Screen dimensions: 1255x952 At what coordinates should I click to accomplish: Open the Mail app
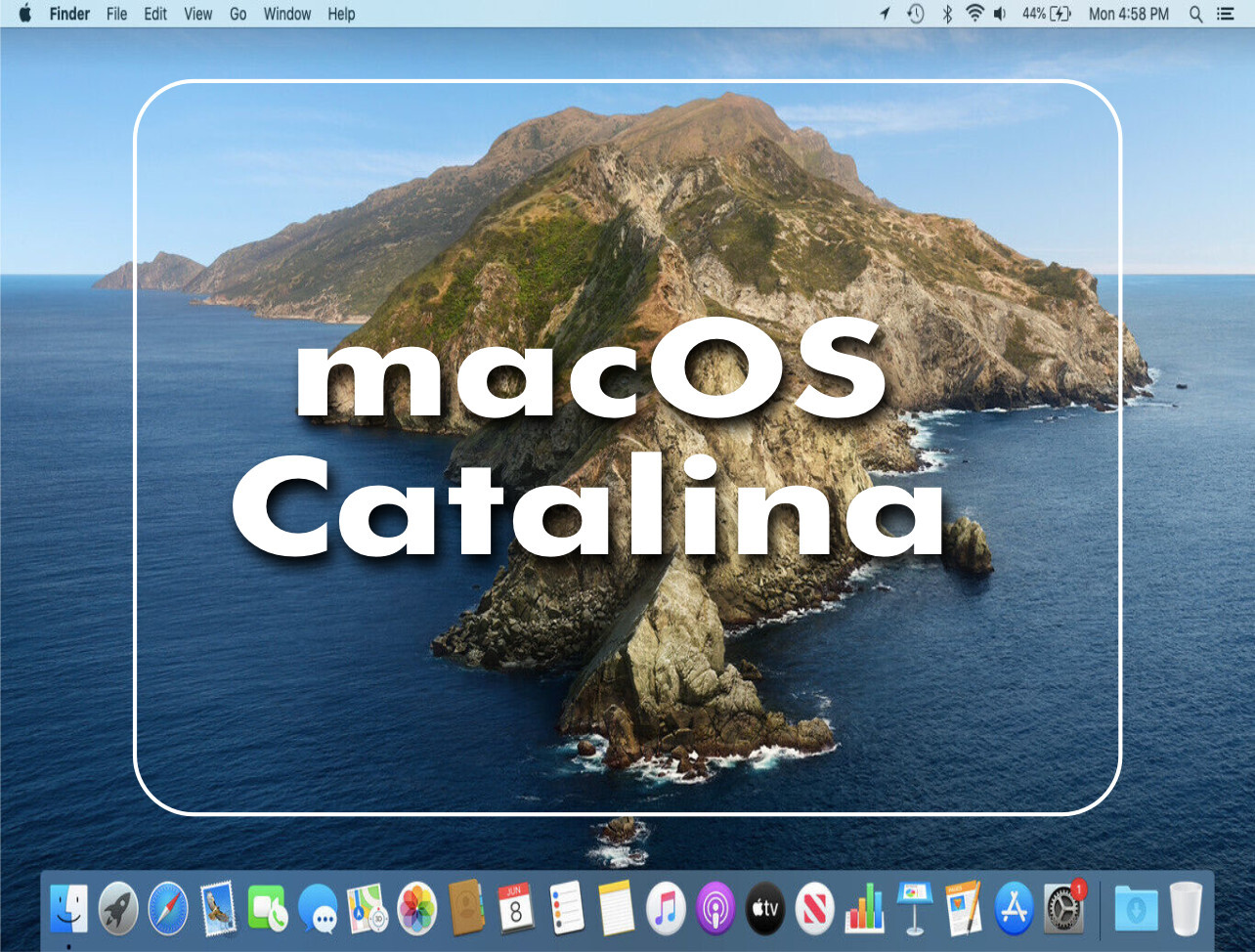217,909
